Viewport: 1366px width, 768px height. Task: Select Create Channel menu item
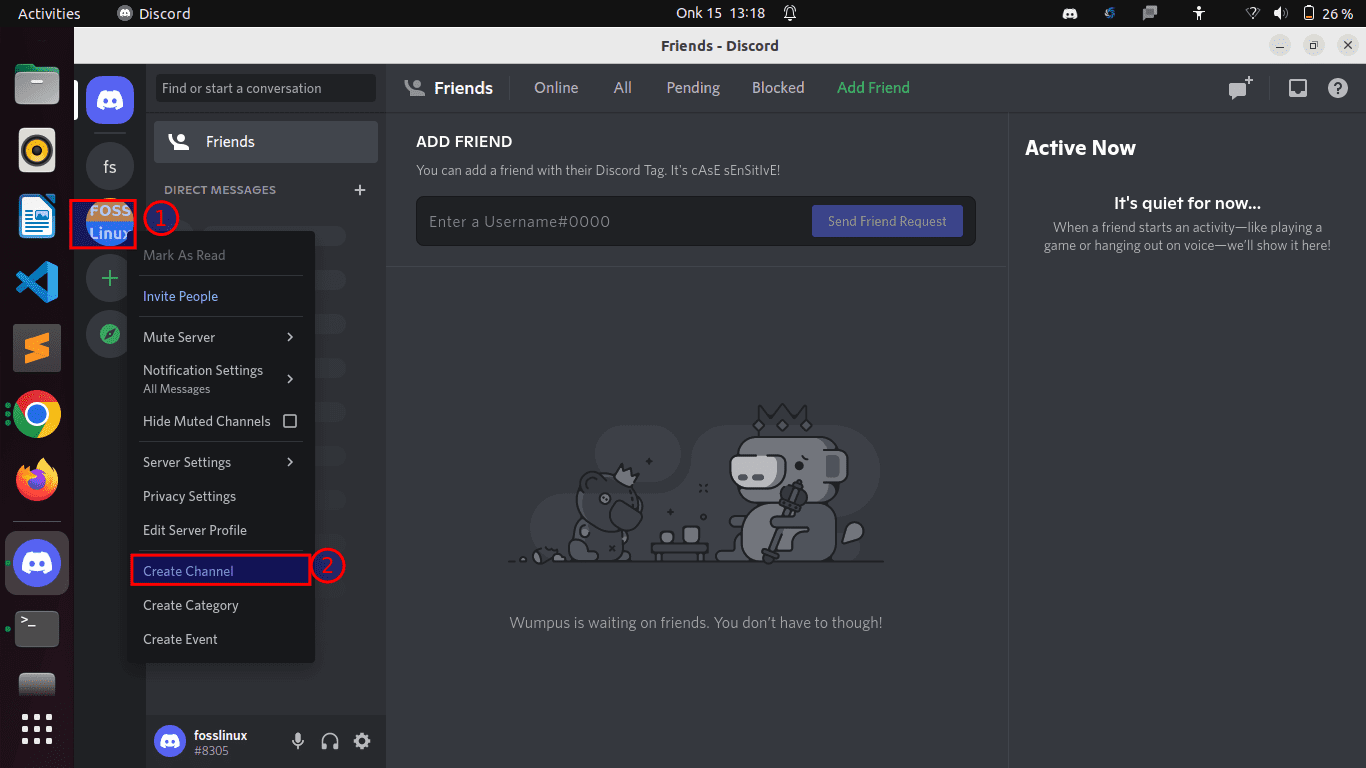pos(221,571)
